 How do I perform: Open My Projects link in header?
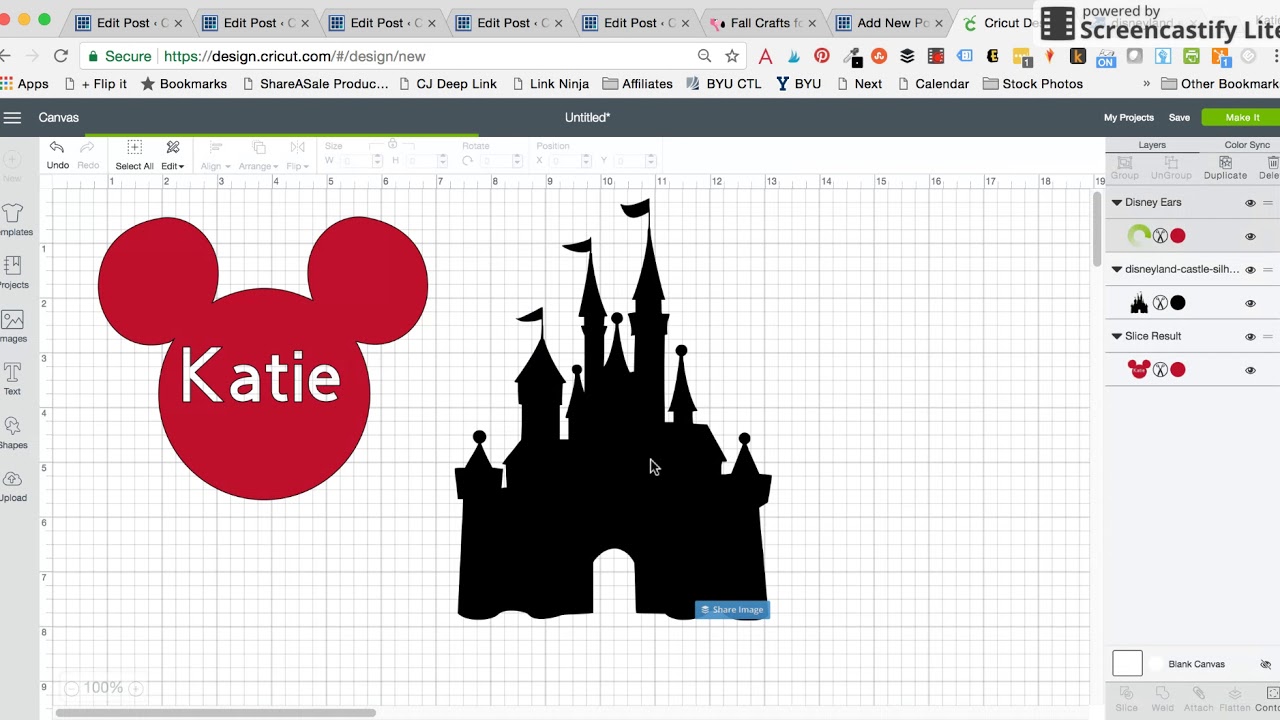coord(1128,118)
